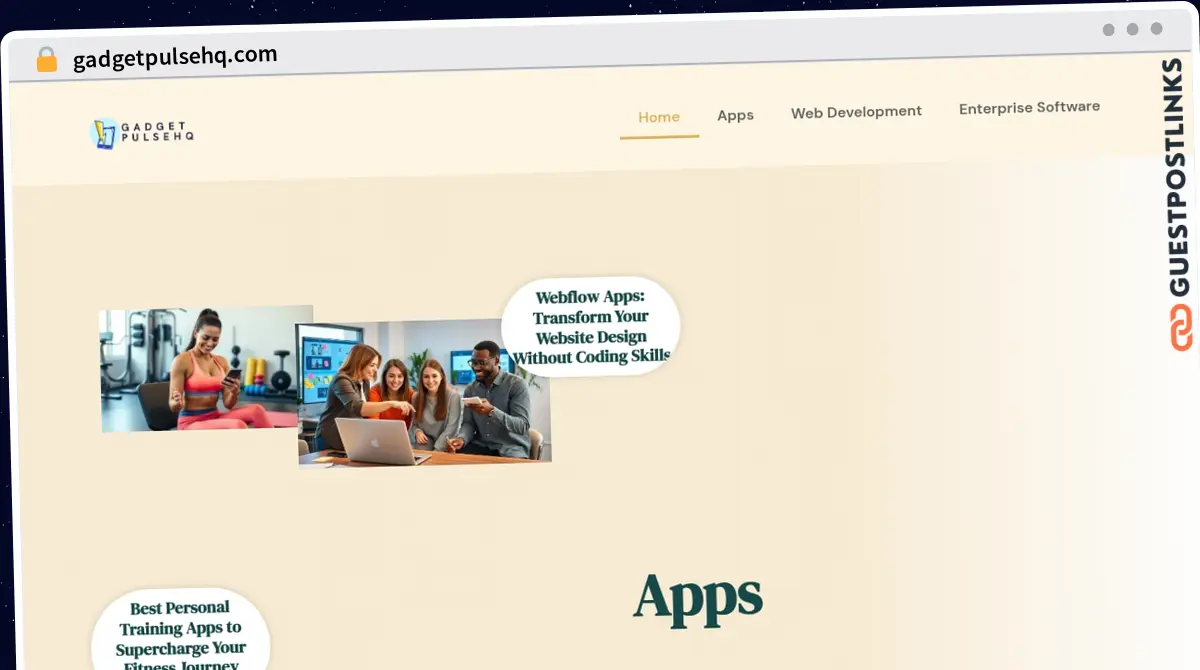Click the padlock icon in the address bar
The height and width of the screenshot is (670, 1200).
point(47,60)
